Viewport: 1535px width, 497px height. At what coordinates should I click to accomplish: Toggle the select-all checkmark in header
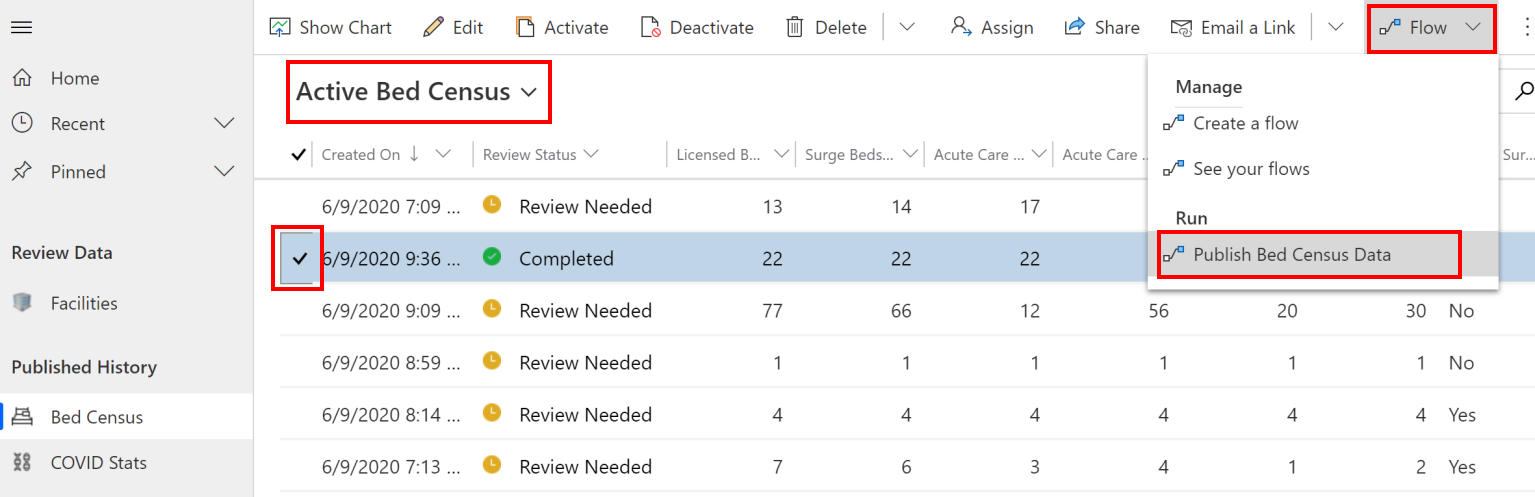tap(298, 154)
